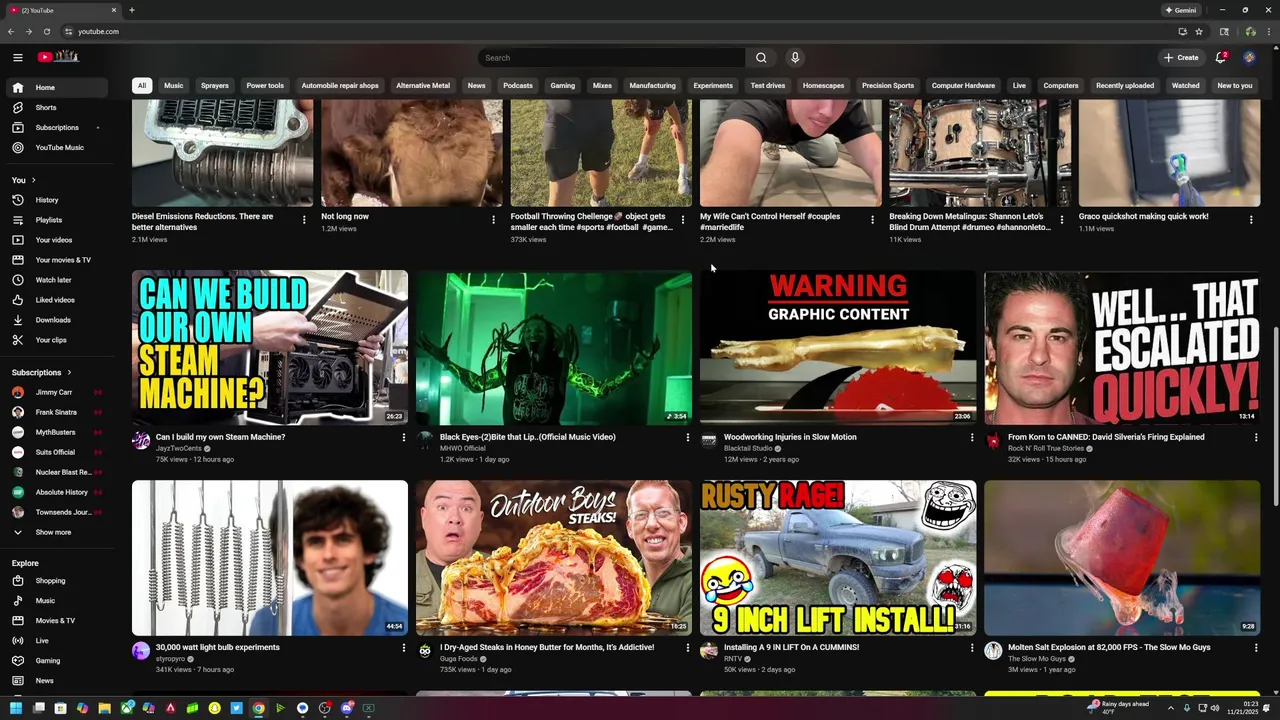The height and width of the screenshot is (720, 1280).
Task: Click the YouTube logo
Action: click(57, 58)
